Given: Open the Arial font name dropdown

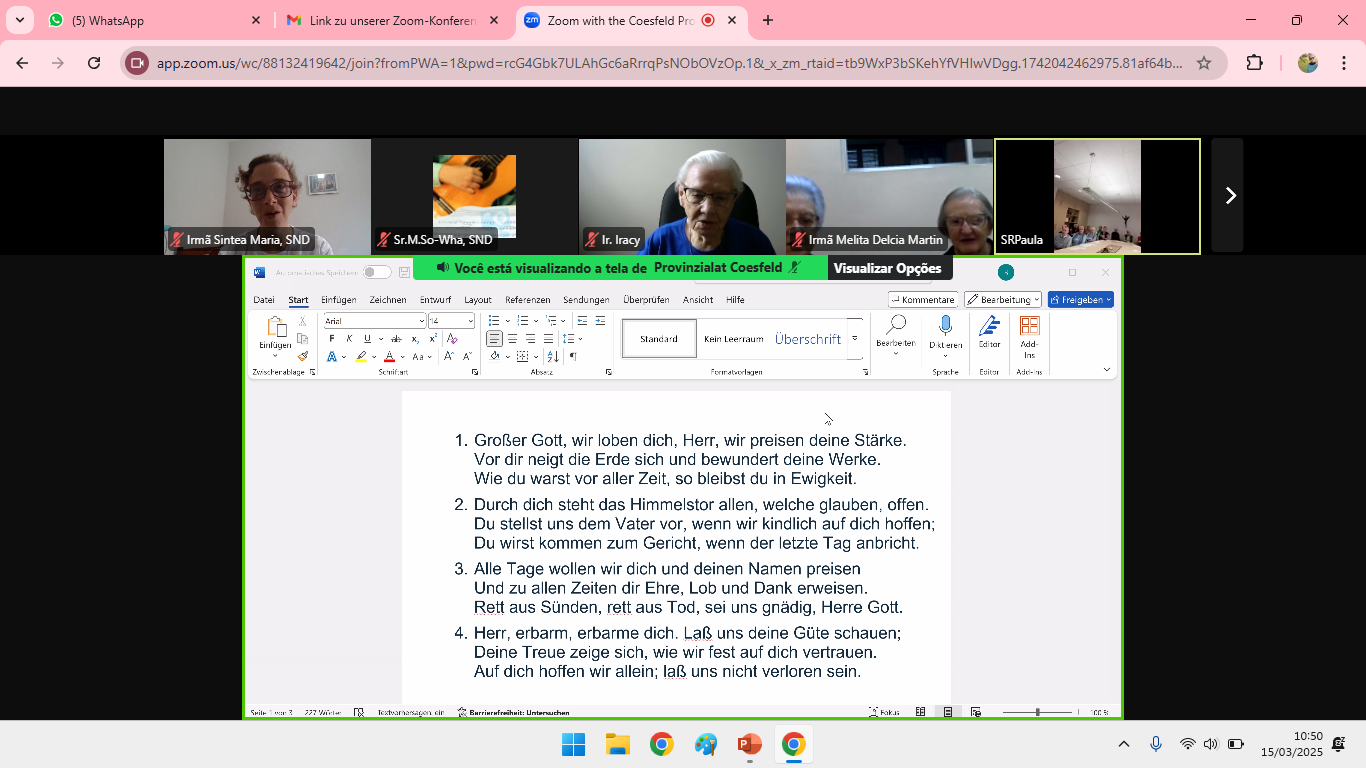Looking at the screenshot, I should 374,321.
